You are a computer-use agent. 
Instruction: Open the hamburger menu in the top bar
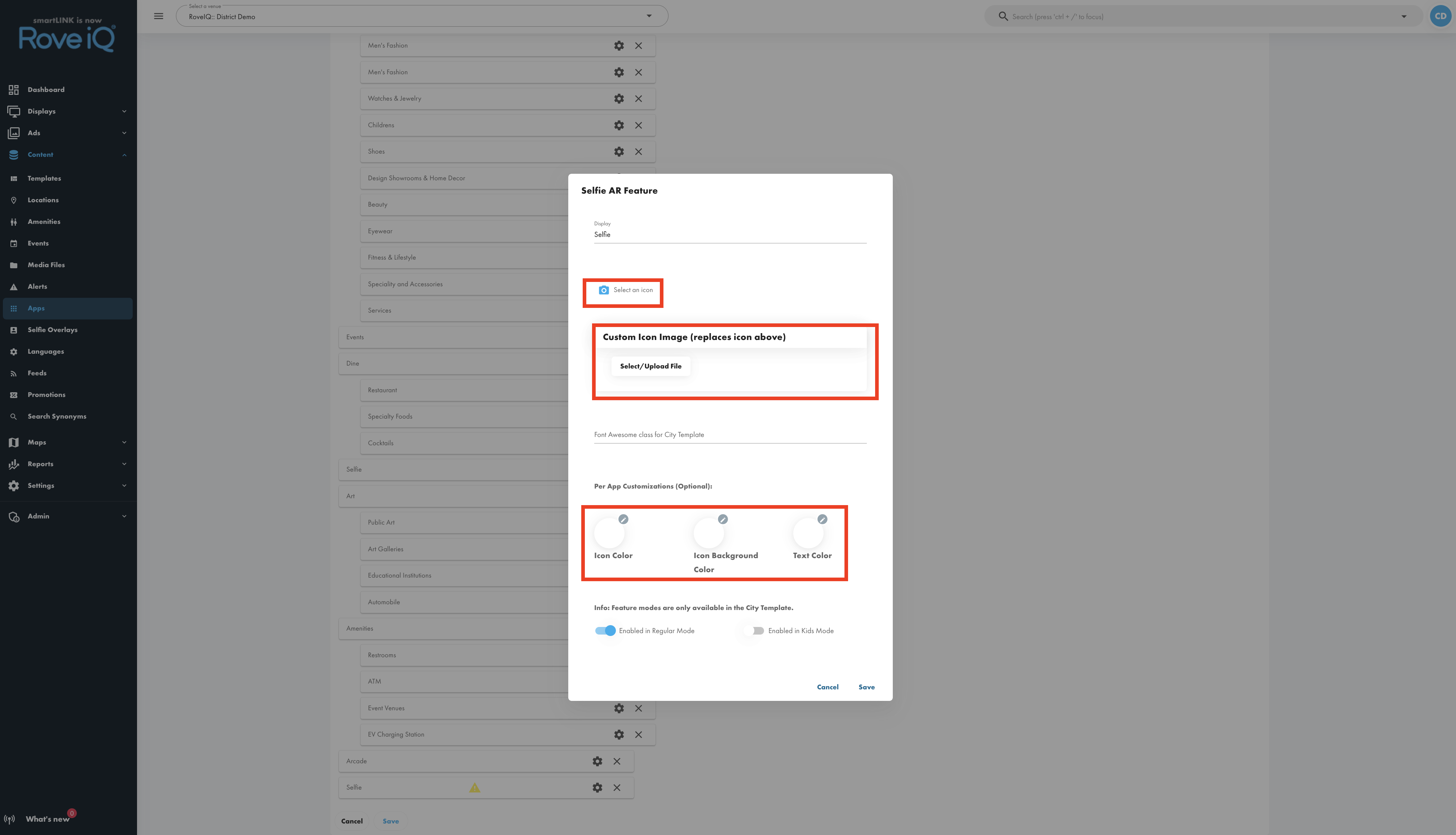[159, 16]
